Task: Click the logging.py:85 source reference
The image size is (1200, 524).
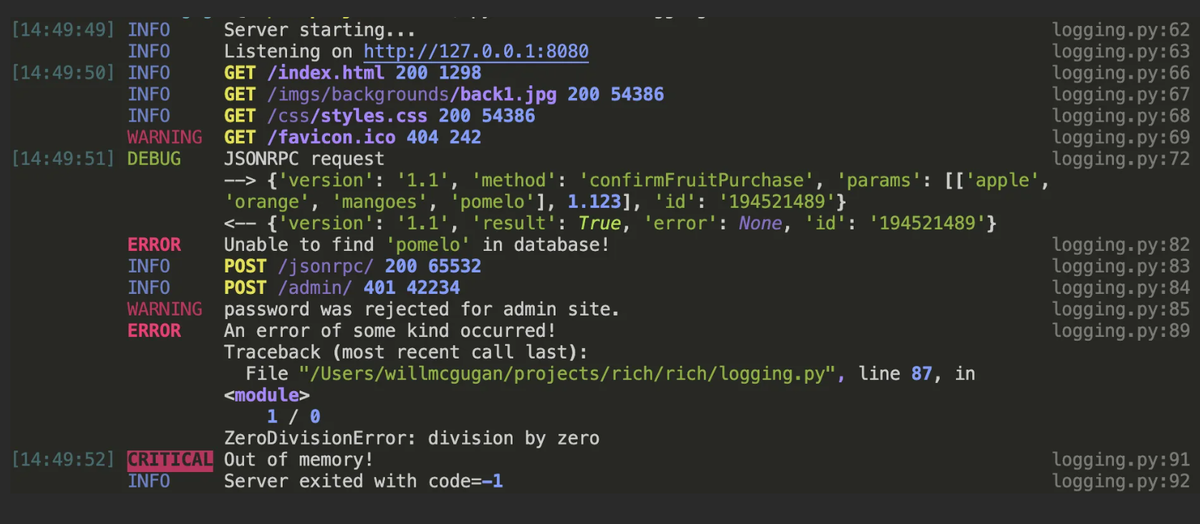Action: pyautogui.click(x=1122, y=309)
